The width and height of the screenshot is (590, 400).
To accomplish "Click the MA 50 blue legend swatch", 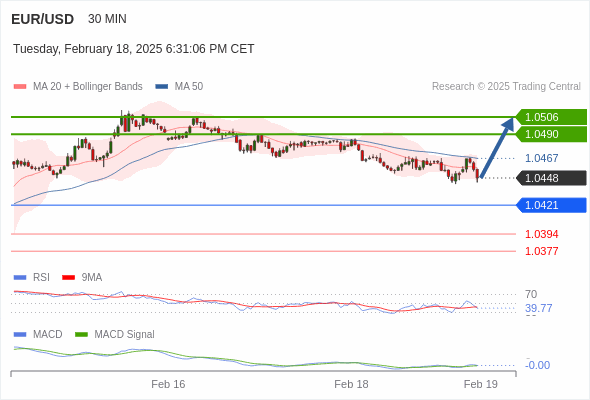I will click(162, 87).
